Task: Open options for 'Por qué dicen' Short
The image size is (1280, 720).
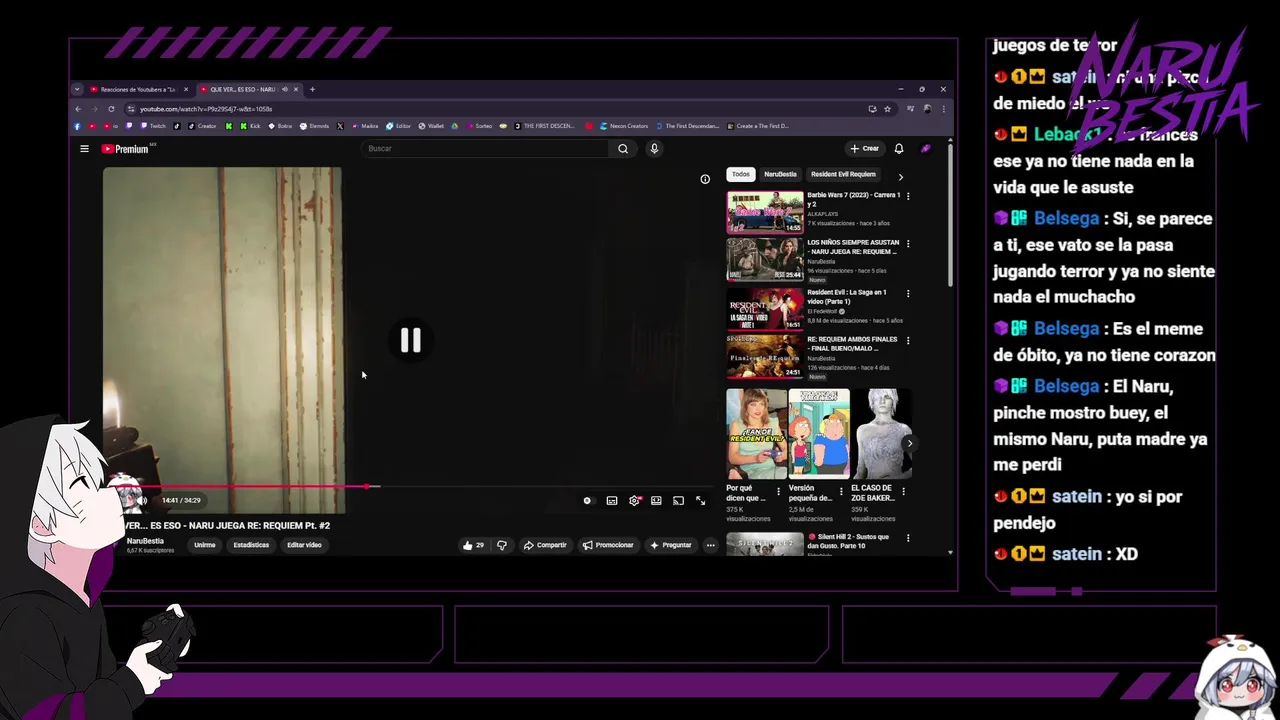Action: (778, 492)
